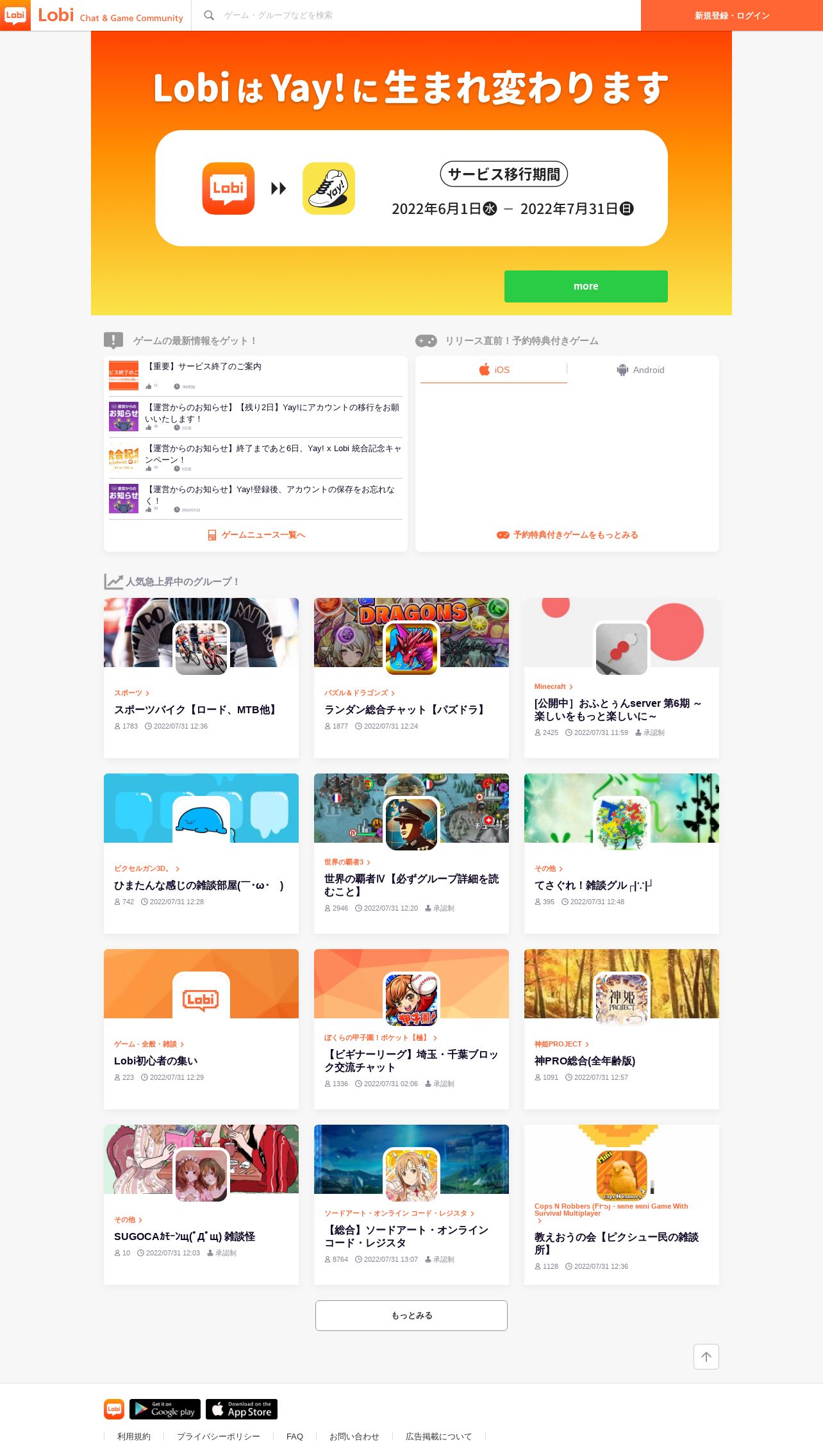Screen dimensions: 823x1456
Task: Switch to the Android tab
Action: pos(640,370)
